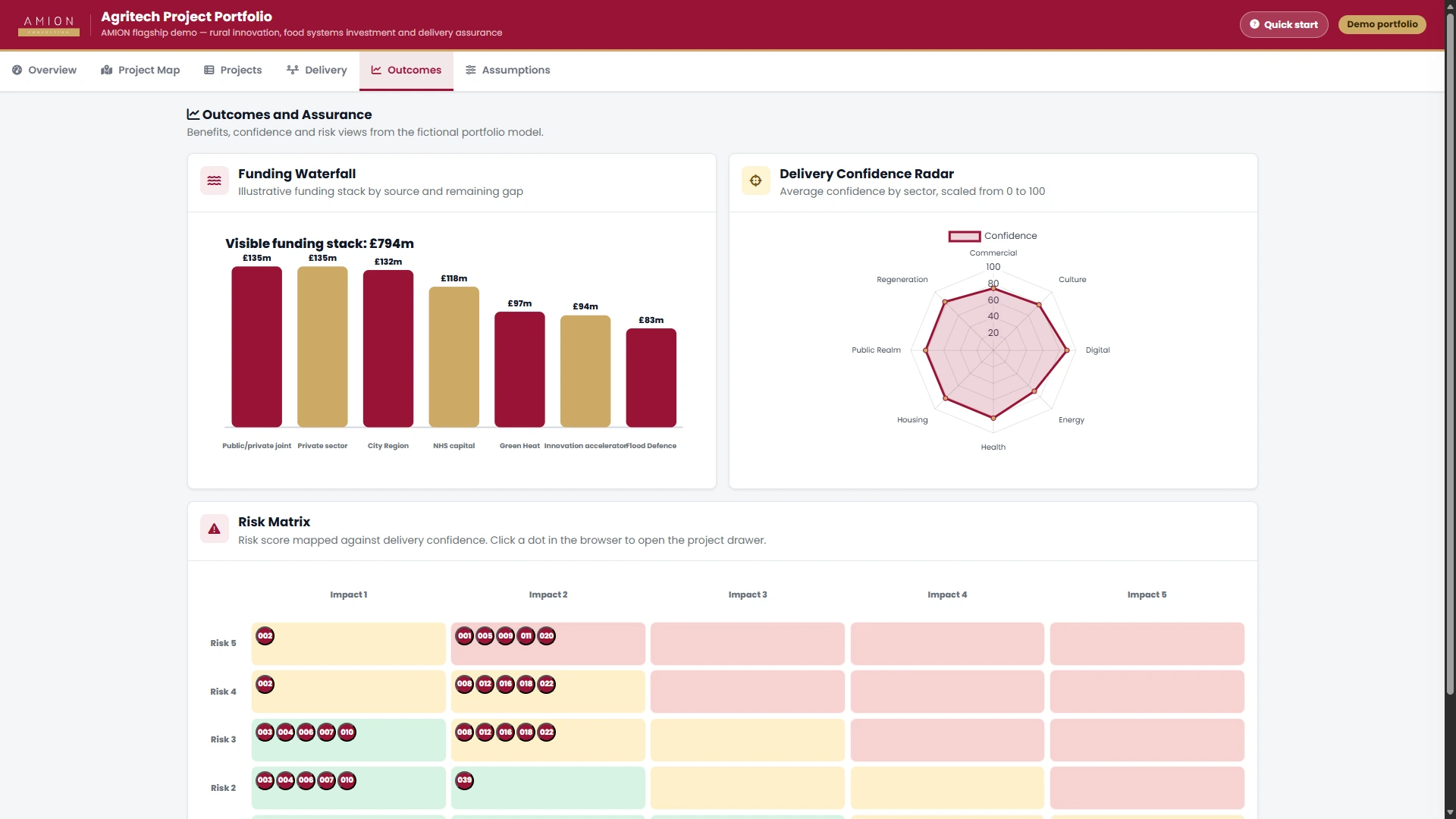Open project dot 010 in Risk 2 row
Image resolution: width=1456 pixels, height=819 pixels.
click(347, 780)
